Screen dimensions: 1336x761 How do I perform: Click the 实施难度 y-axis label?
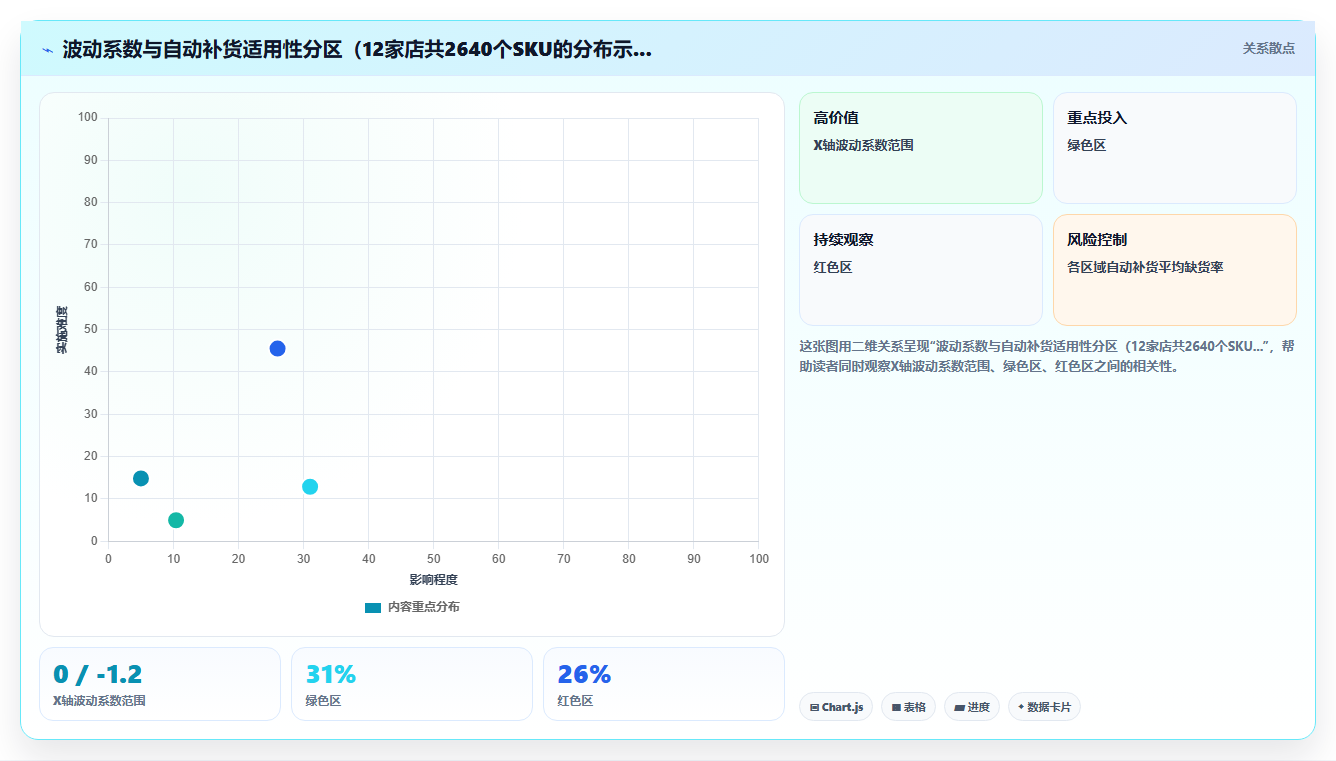pyautogui.click(x=62, y=330)
